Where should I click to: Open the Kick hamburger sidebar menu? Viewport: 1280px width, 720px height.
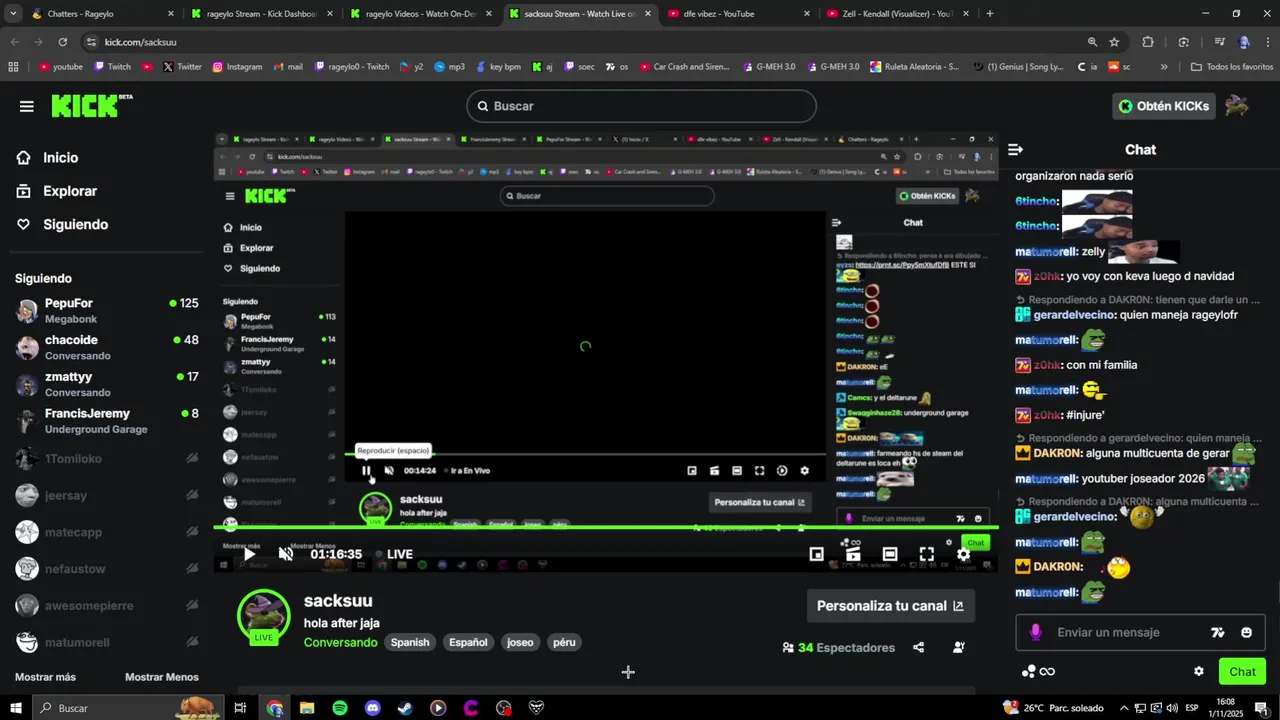26,106
